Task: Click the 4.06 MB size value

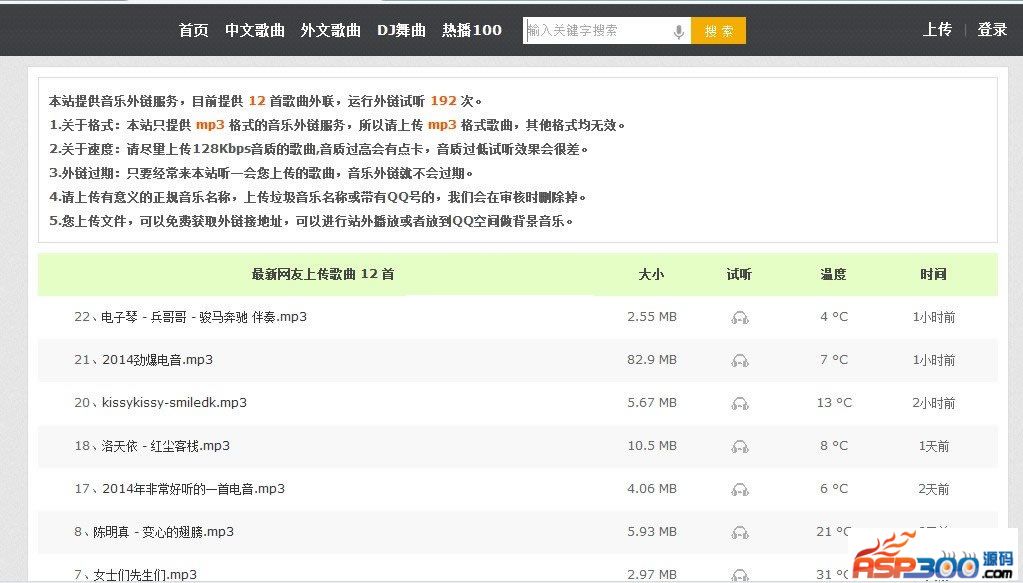Action: coord(652,489)
